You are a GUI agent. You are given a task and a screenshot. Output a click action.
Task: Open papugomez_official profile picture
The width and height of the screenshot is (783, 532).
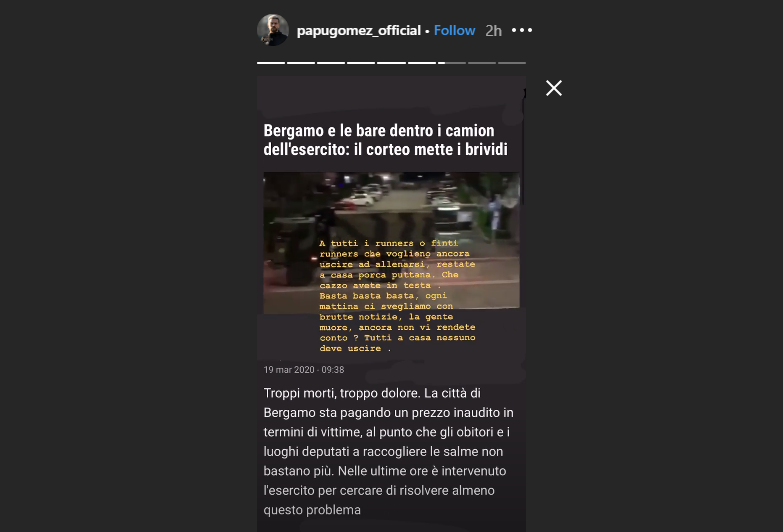[273, 30]
